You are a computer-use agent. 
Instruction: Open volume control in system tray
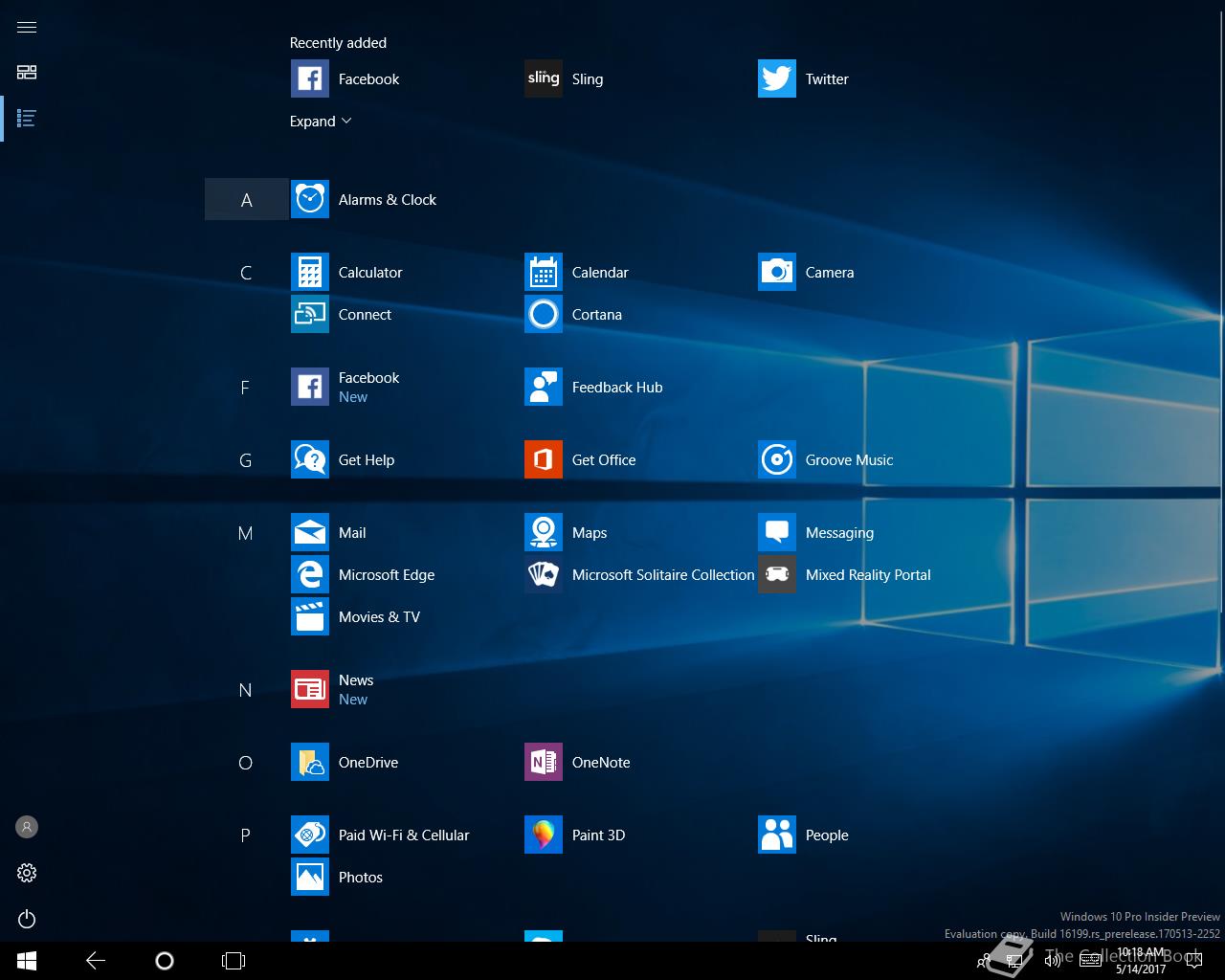1053,962
